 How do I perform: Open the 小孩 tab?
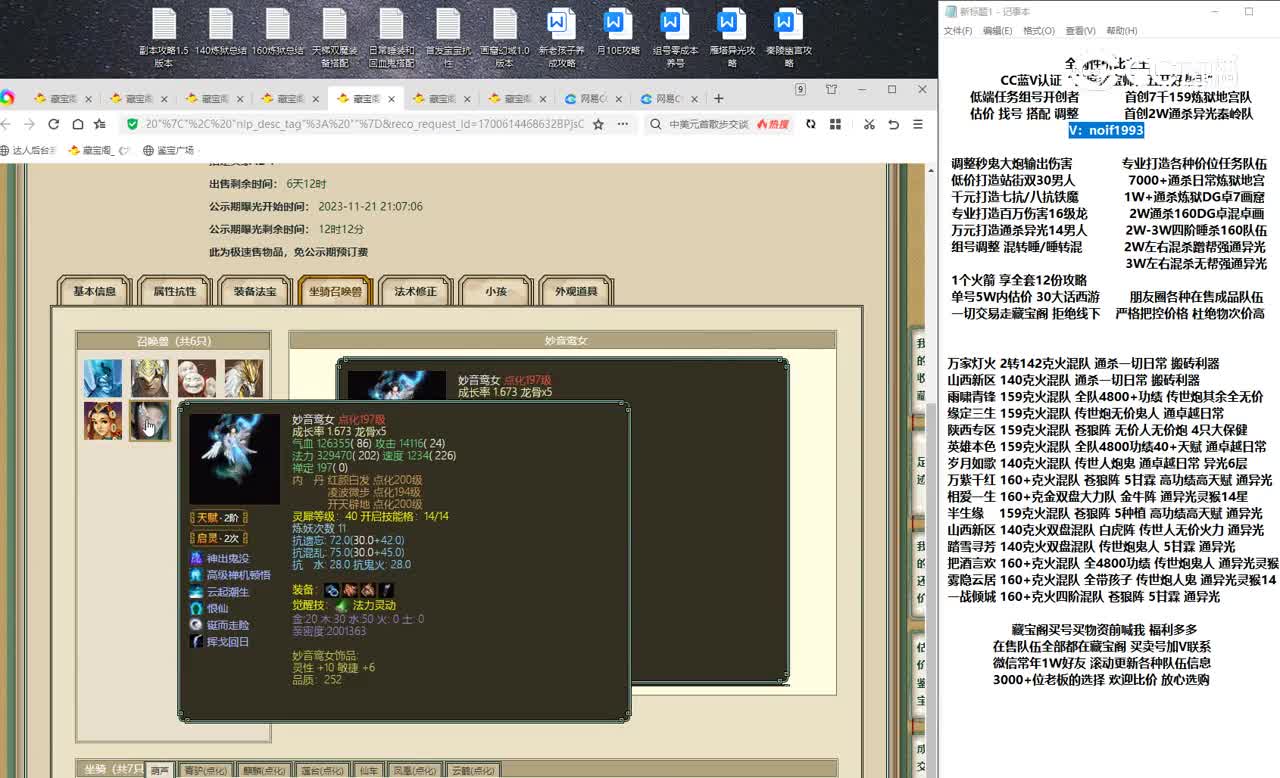496,291
